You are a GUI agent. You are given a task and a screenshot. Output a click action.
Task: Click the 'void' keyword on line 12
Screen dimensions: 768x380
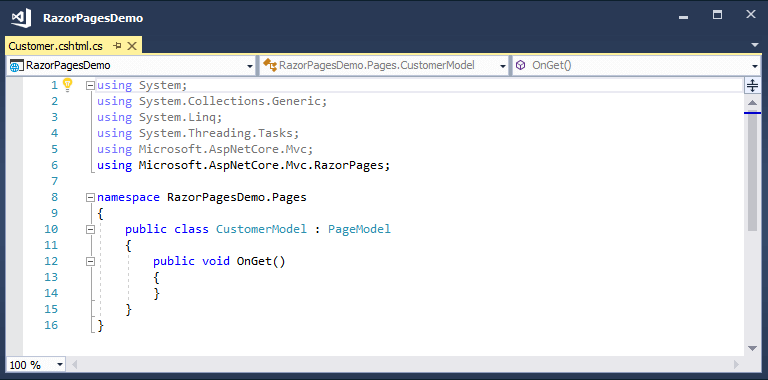point(216,261)
